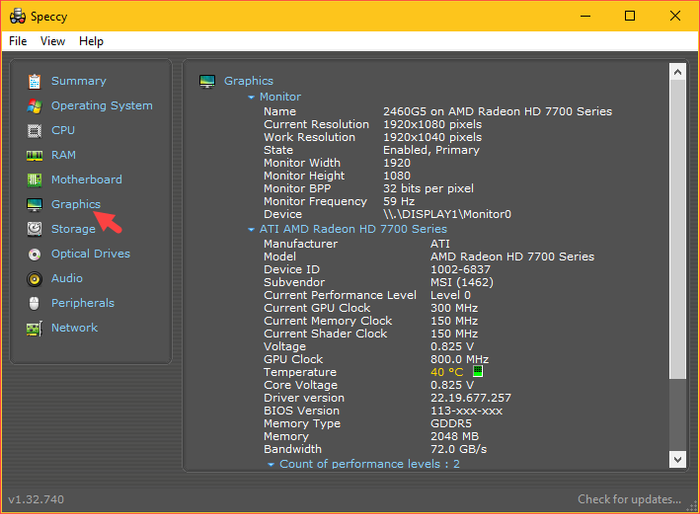Image resolution: width=700 pixels, height=514 pixels.
Task: Click the 32 bits per pixel value
Action: click(x=428, y=188)
